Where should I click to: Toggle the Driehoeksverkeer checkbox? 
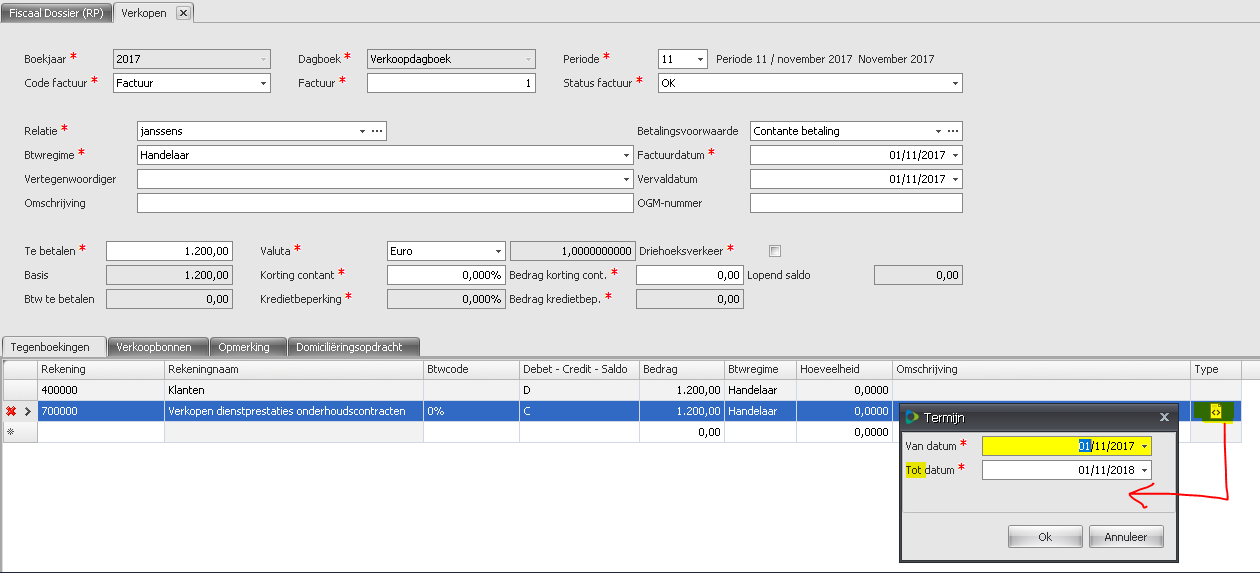774,251
